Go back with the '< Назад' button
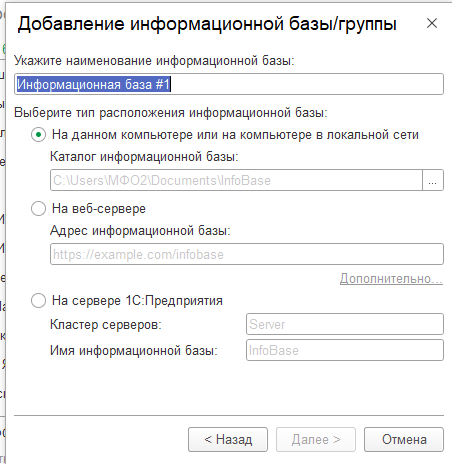Screen dimensions: 452x464 pyautogui.click(x=228, y=440)
